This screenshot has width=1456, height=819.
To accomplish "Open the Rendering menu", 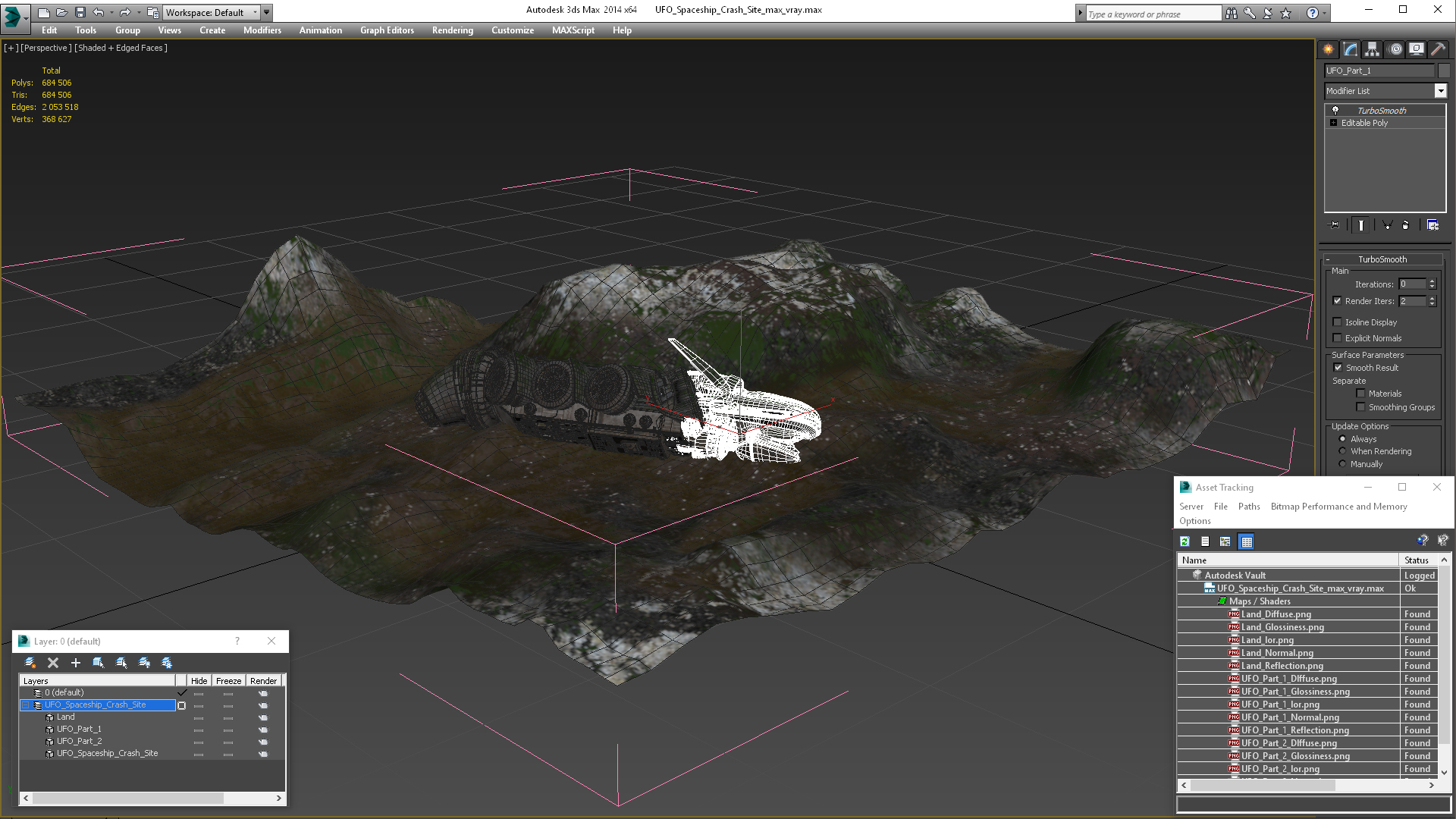I will pos(452,30).
